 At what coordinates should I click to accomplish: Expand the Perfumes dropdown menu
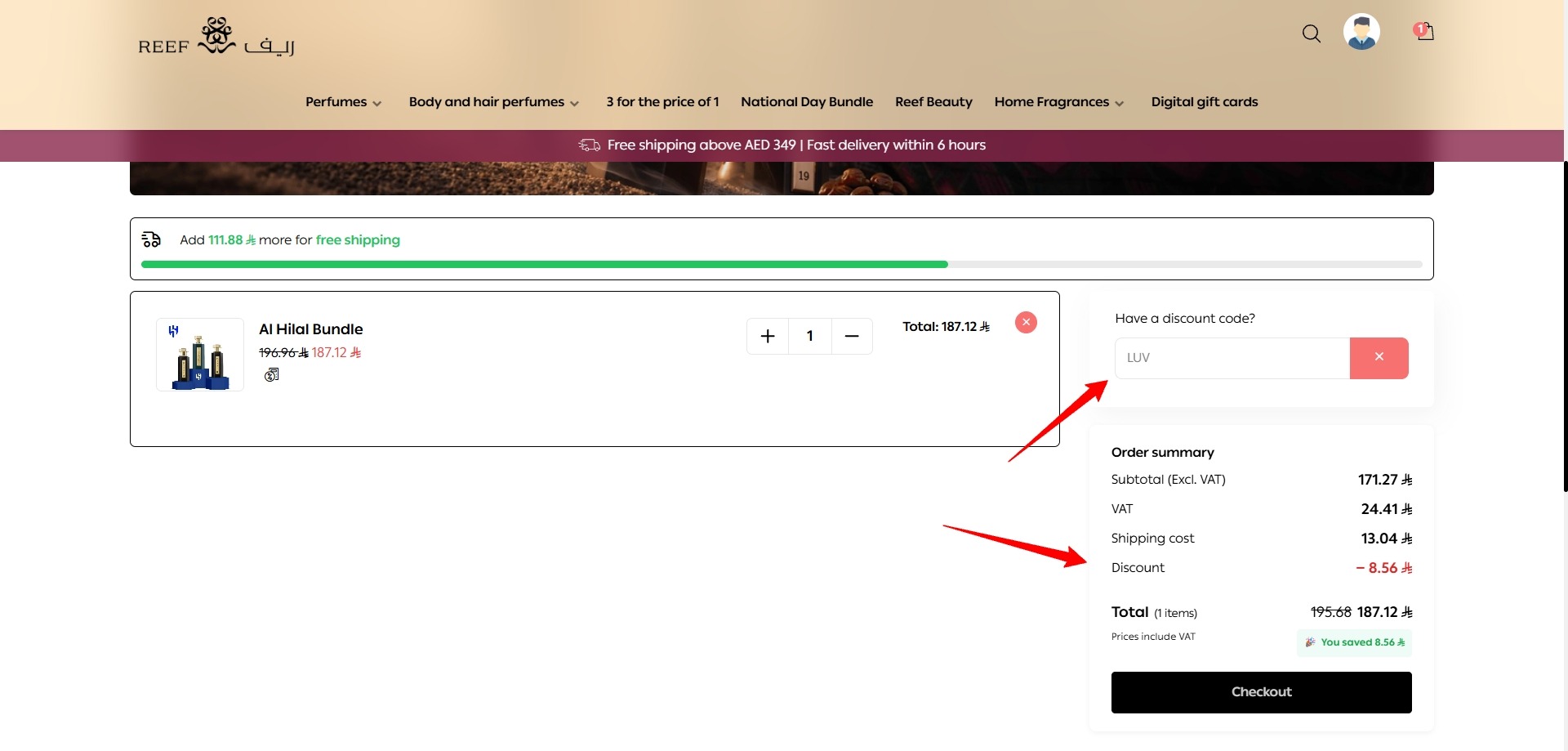point(343,102)
